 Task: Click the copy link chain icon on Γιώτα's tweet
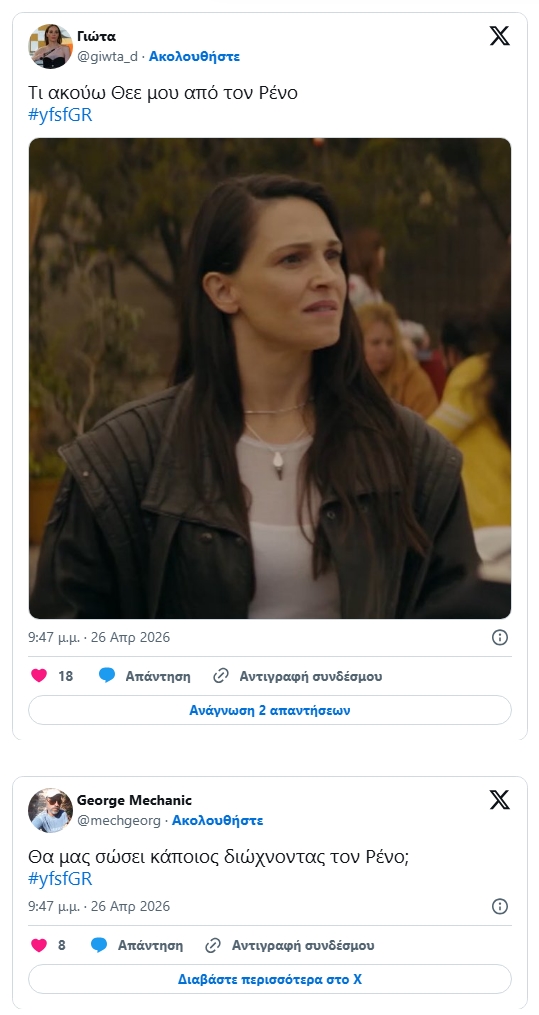click(221, 676)
